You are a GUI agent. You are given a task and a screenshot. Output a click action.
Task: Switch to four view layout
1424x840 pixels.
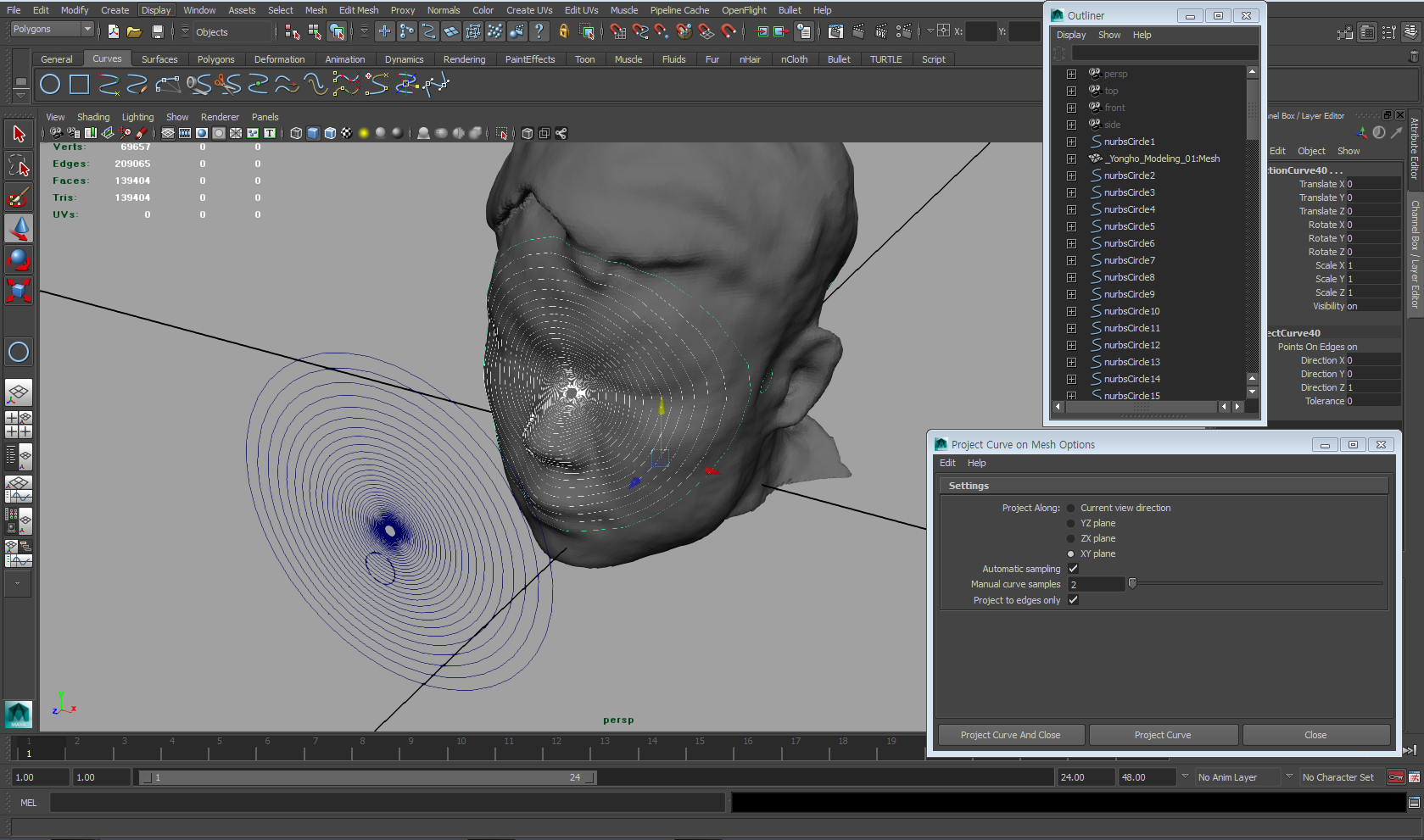pos(19,424)
